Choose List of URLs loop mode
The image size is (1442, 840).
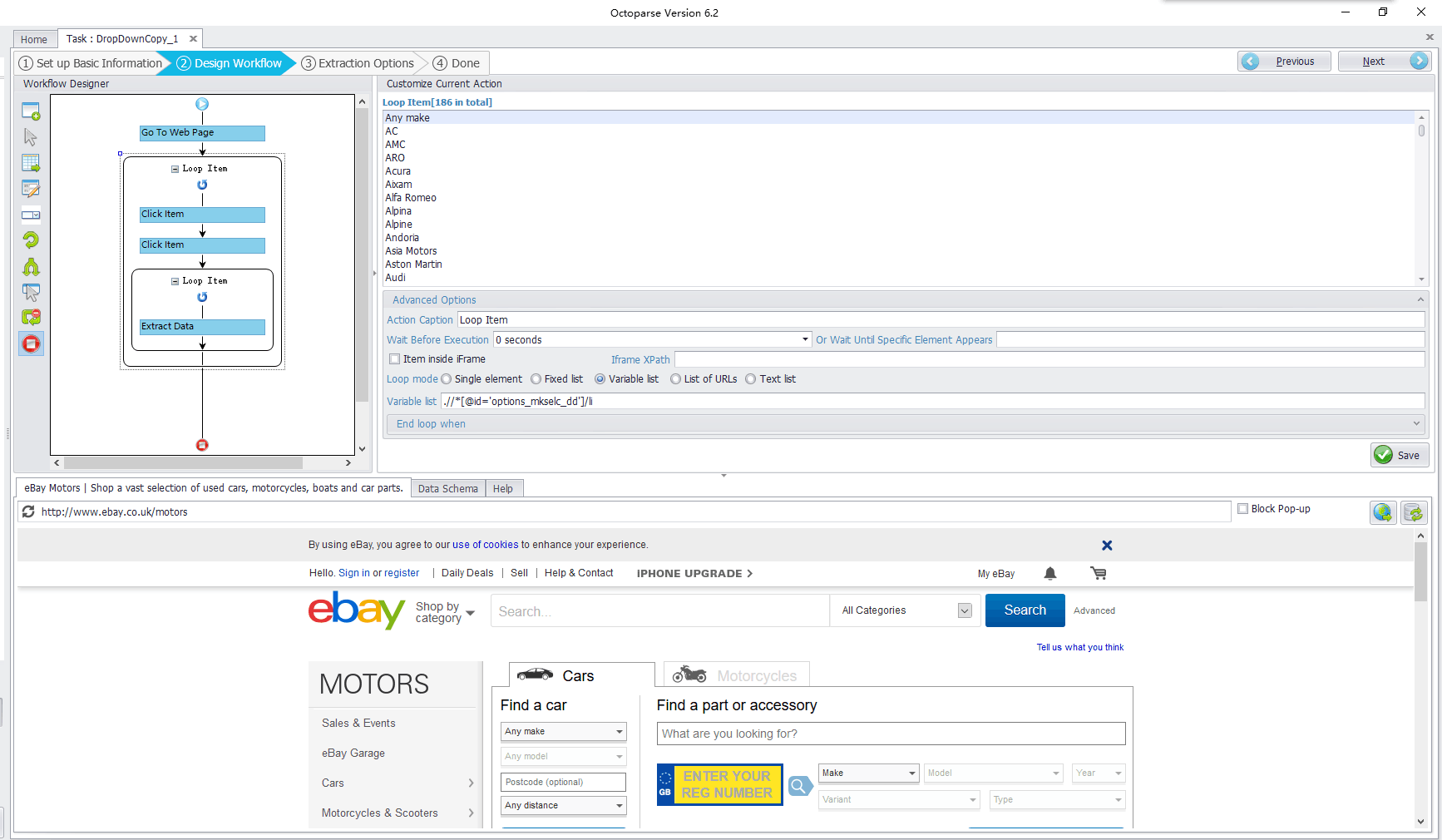point(676,379)
